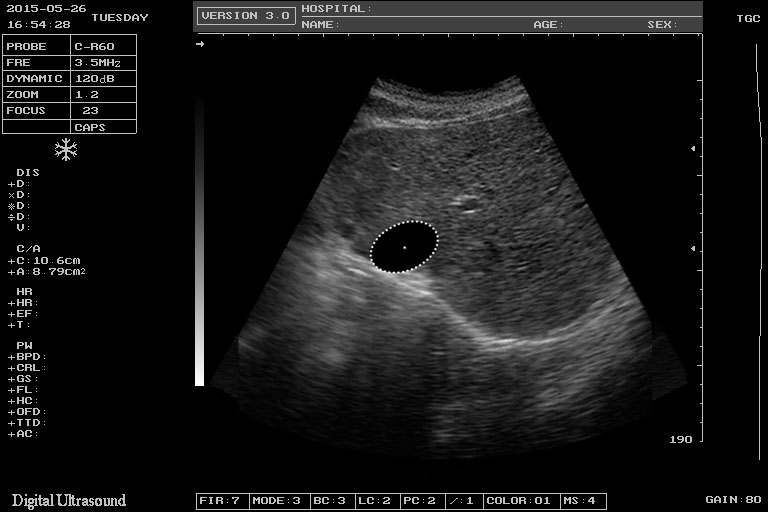Viewport: 768px width, 512px height.
Task: Select the ellipse measurement center dot
Action: (404, 246)
